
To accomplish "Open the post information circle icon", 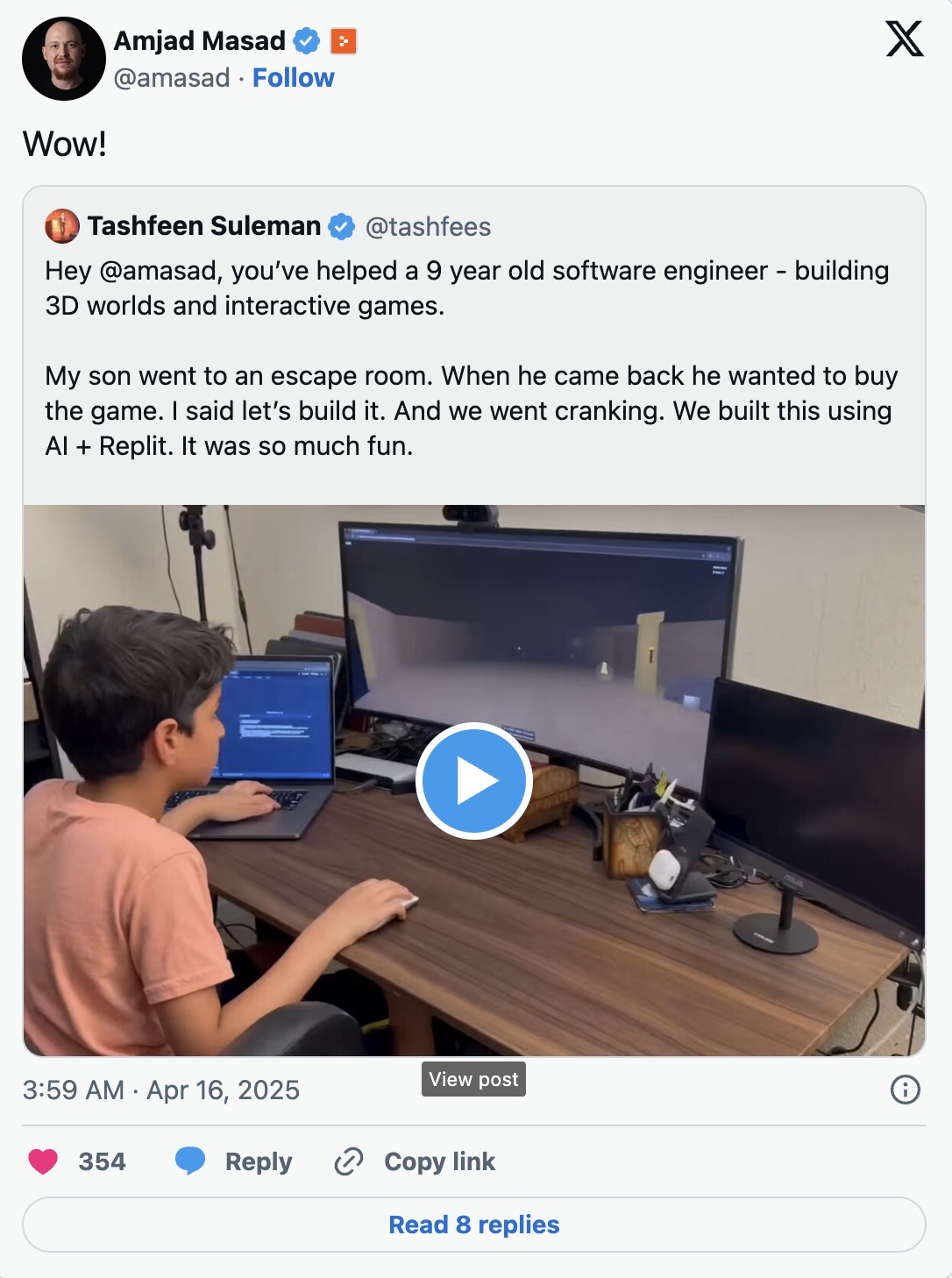I will pyautogui.click(x=905, y=1090).
